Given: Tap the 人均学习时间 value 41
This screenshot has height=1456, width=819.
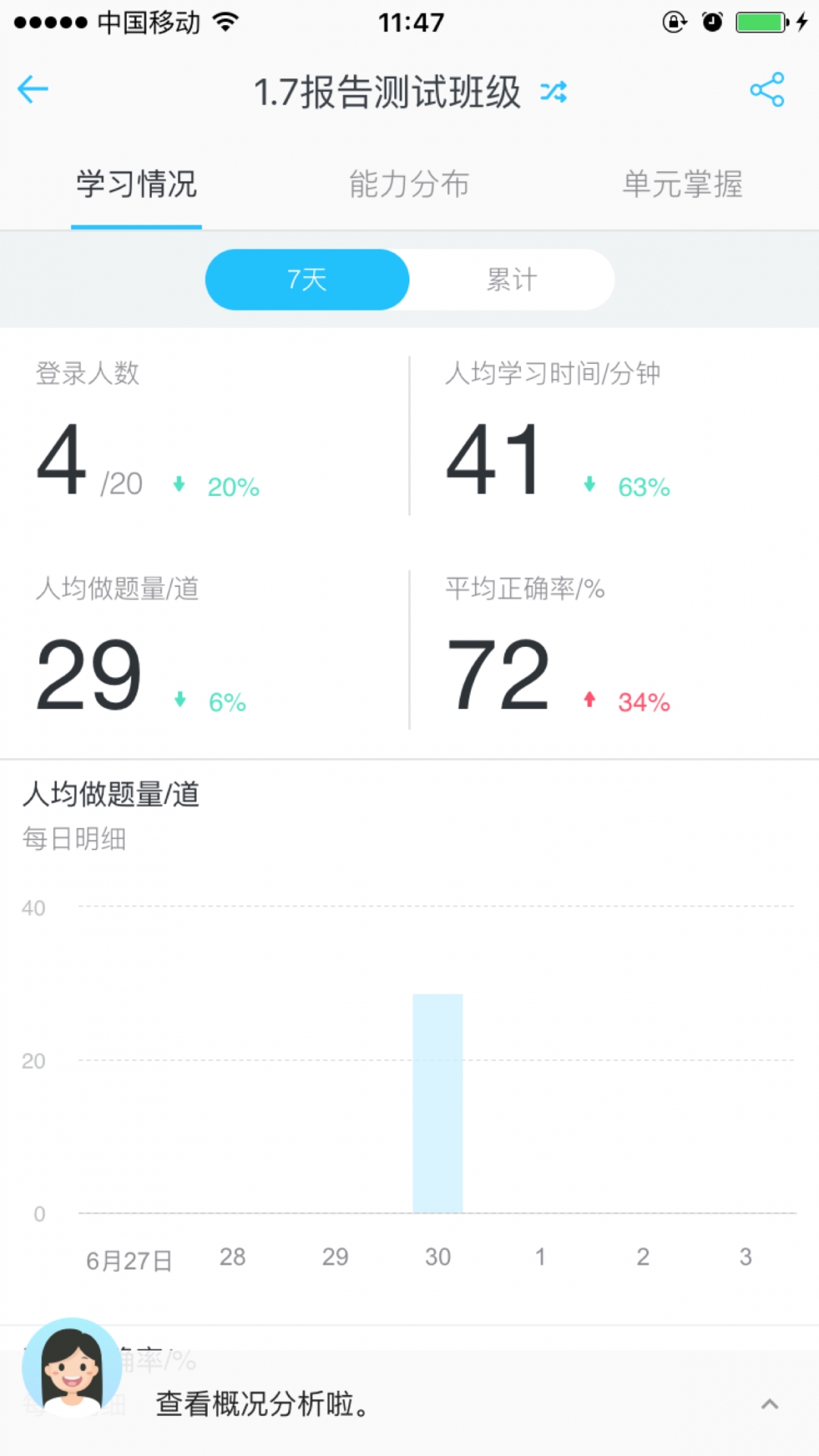Looking at the screenshot, I should click(x=494, y=459).
